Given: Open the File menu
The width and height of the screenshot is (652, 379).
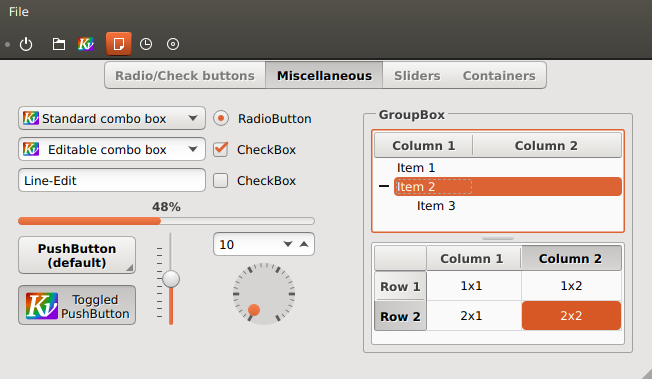Looking at the screenshot, I should click(19, 12).
